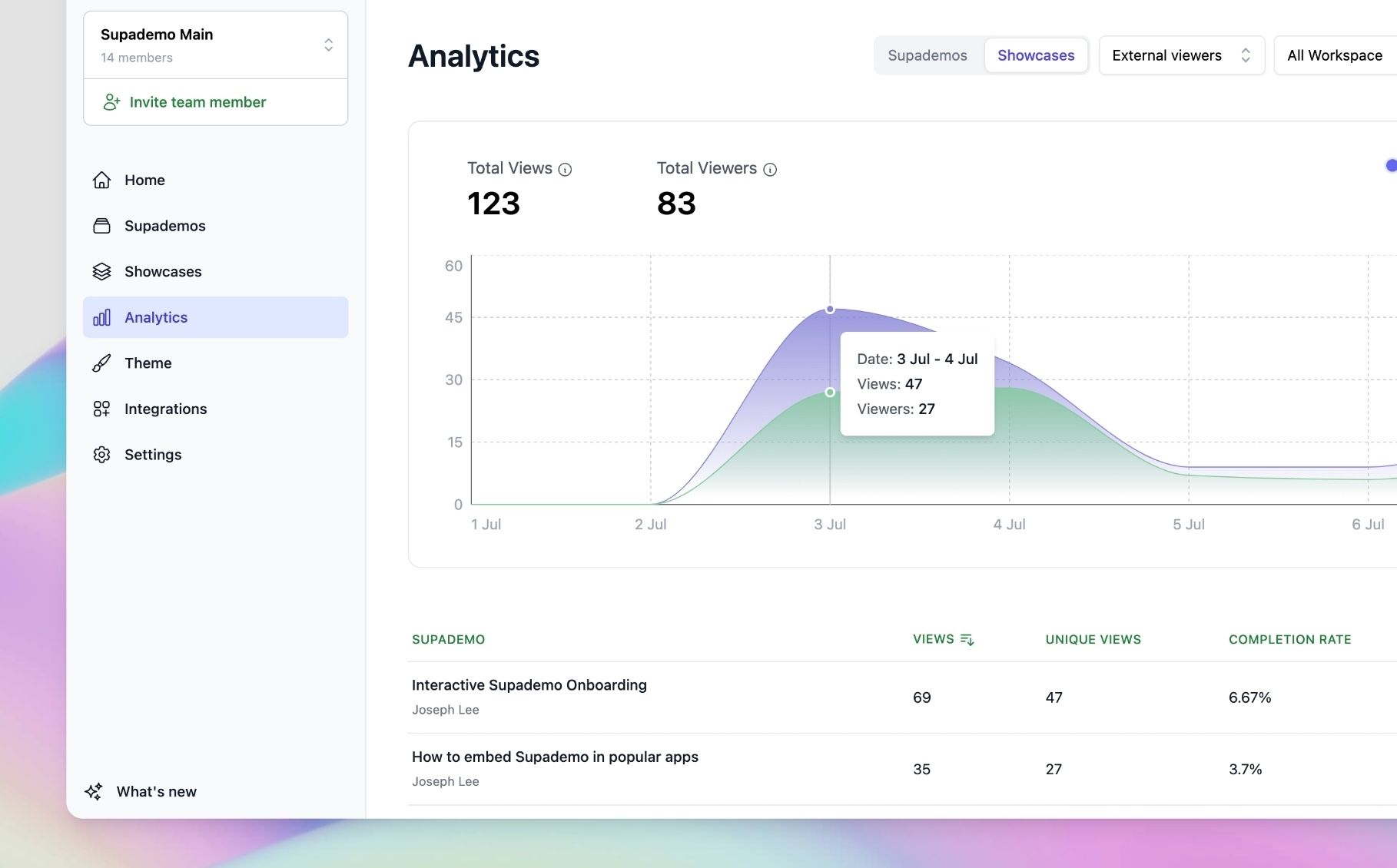Click the 5 Jul x-axis label

click(x=1189, y=525)
